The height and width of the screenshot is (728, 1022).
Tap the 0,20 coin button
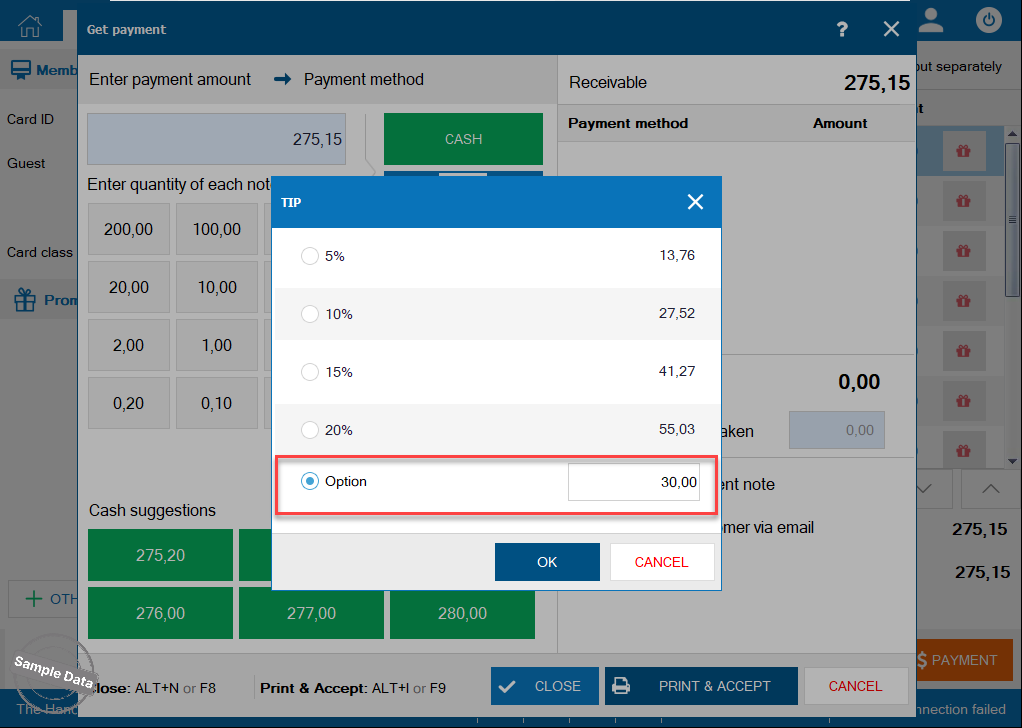click(x=128, y=403)
